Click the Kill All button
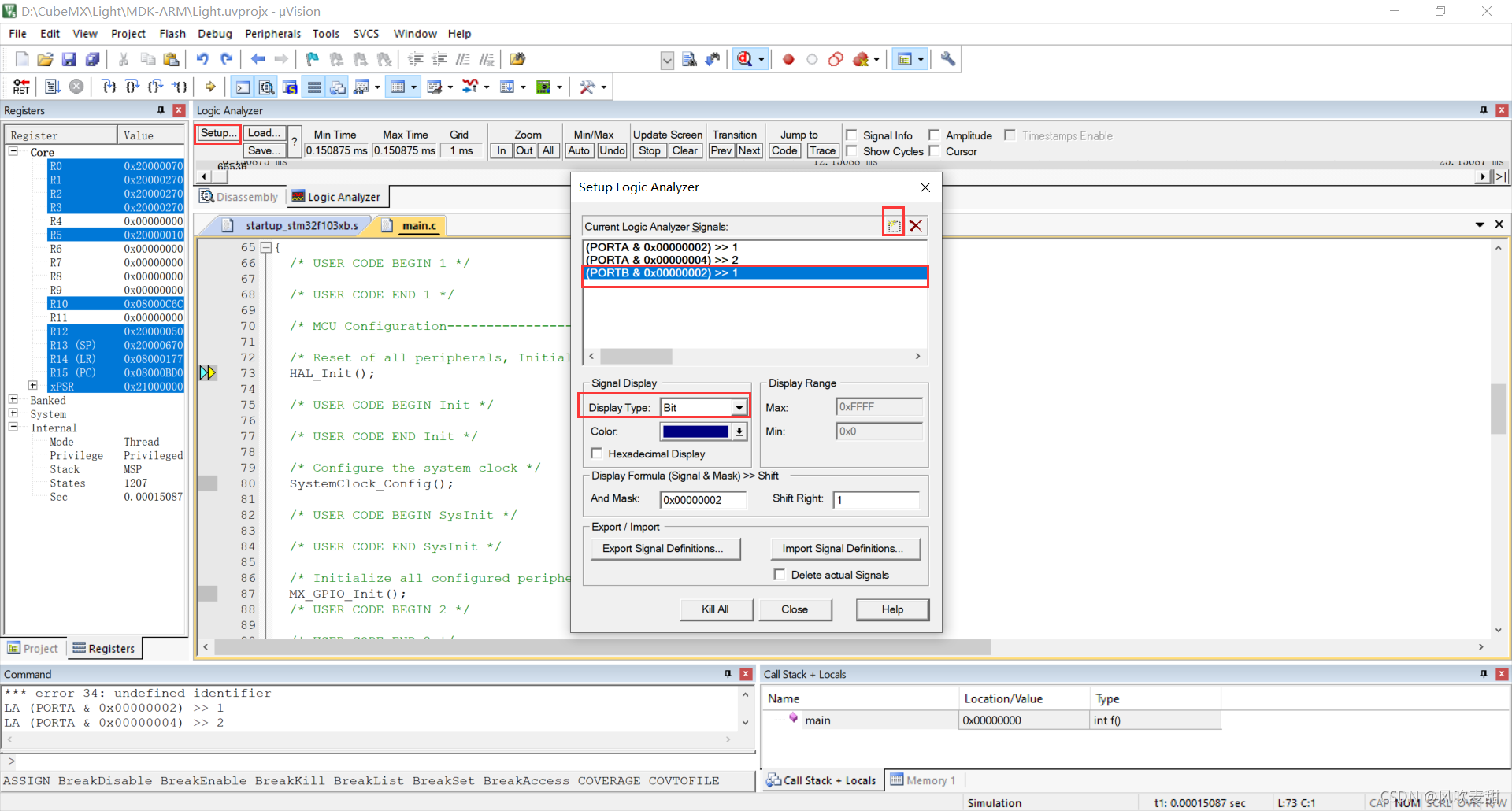This screenshot has width=1512, height=811. [716, 609]
